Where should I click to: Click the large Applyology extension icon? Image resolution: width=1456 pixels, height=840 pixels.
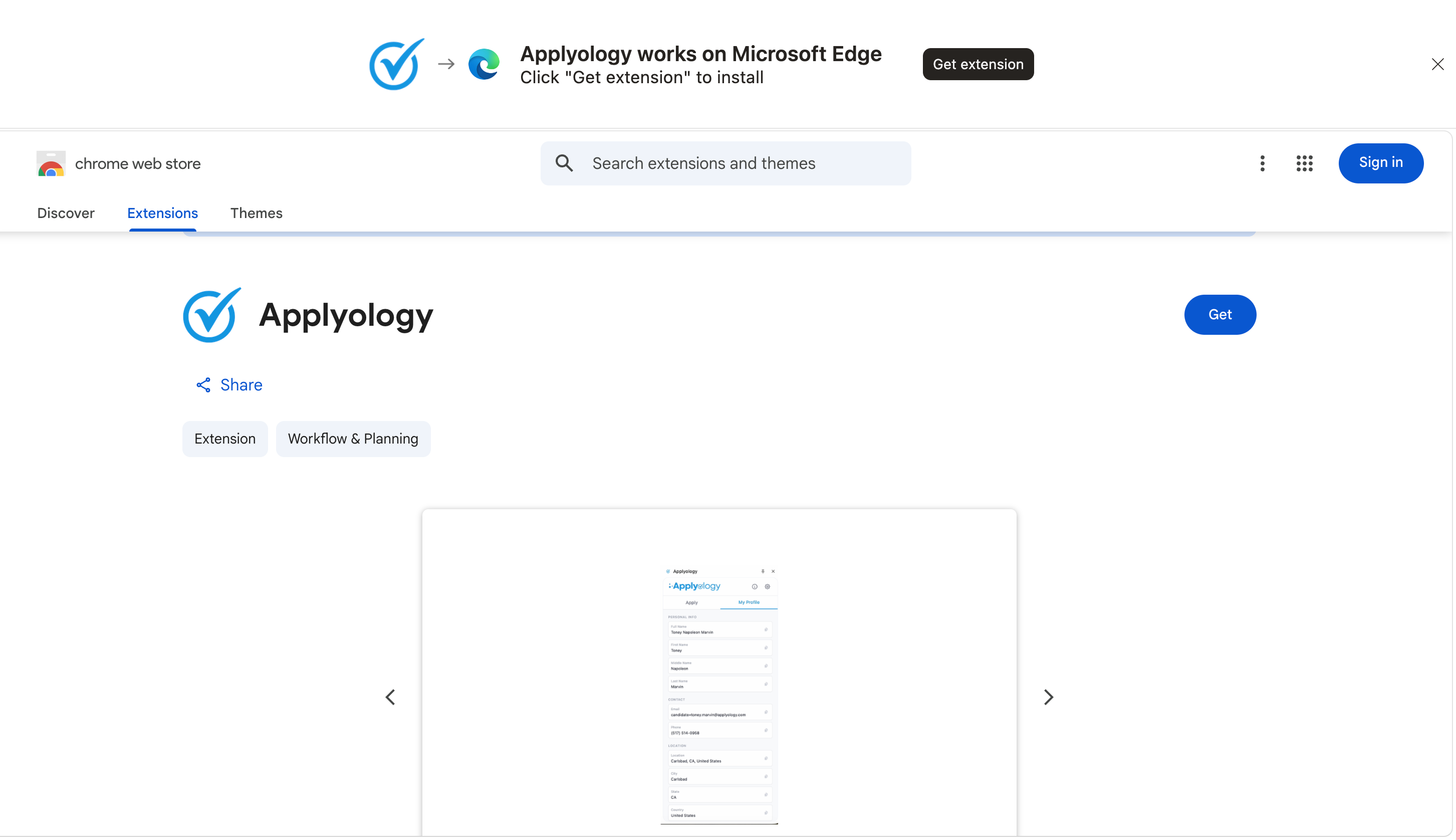[212, 315]
